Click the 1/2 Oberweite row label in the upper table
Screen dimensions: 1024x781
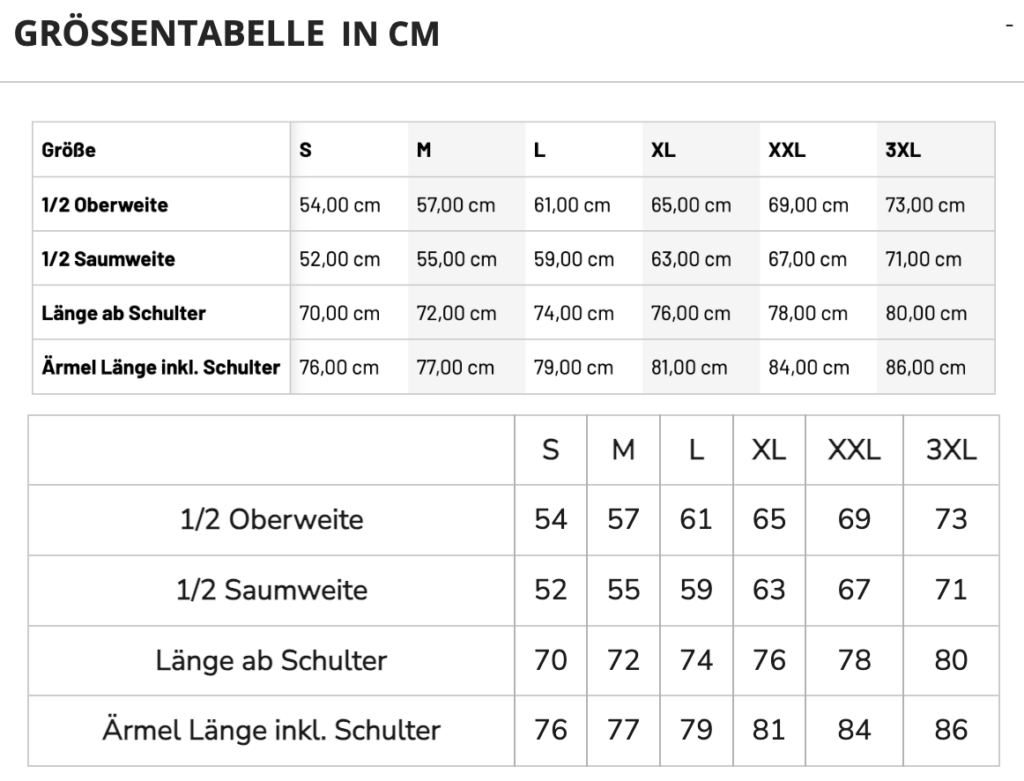[x=104, y=205]
